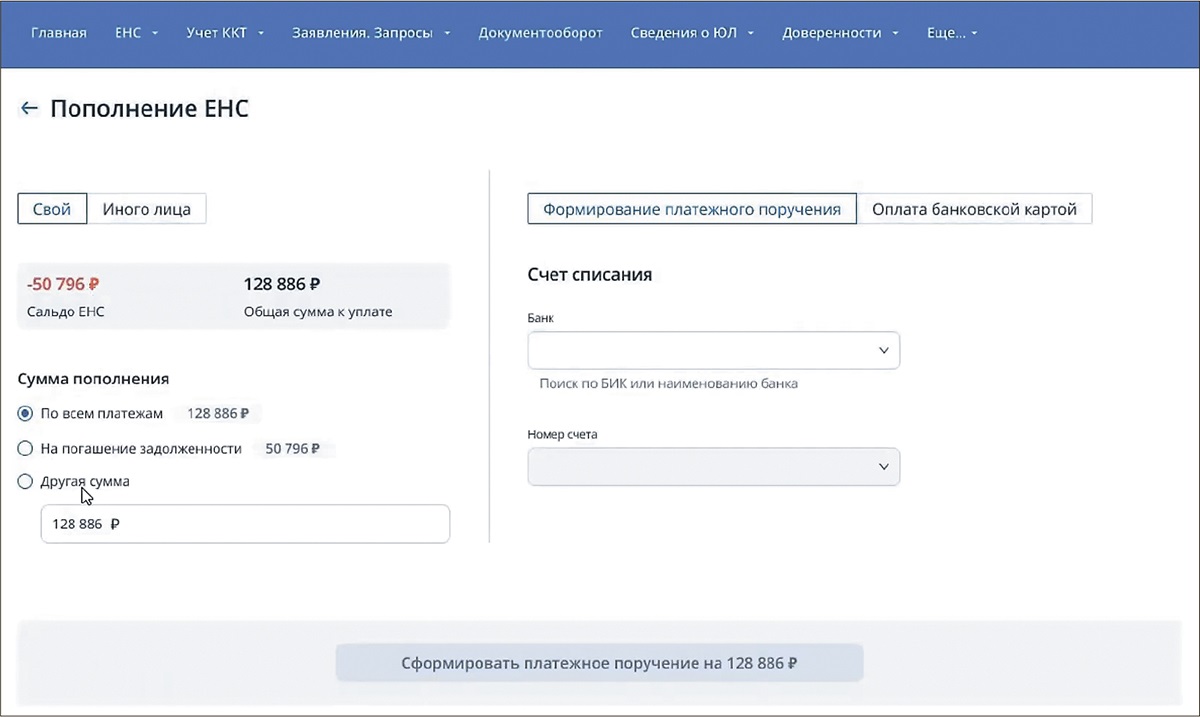Expand the Еще... menu
The image size is (1200, 717).
(x=952, y=33)
